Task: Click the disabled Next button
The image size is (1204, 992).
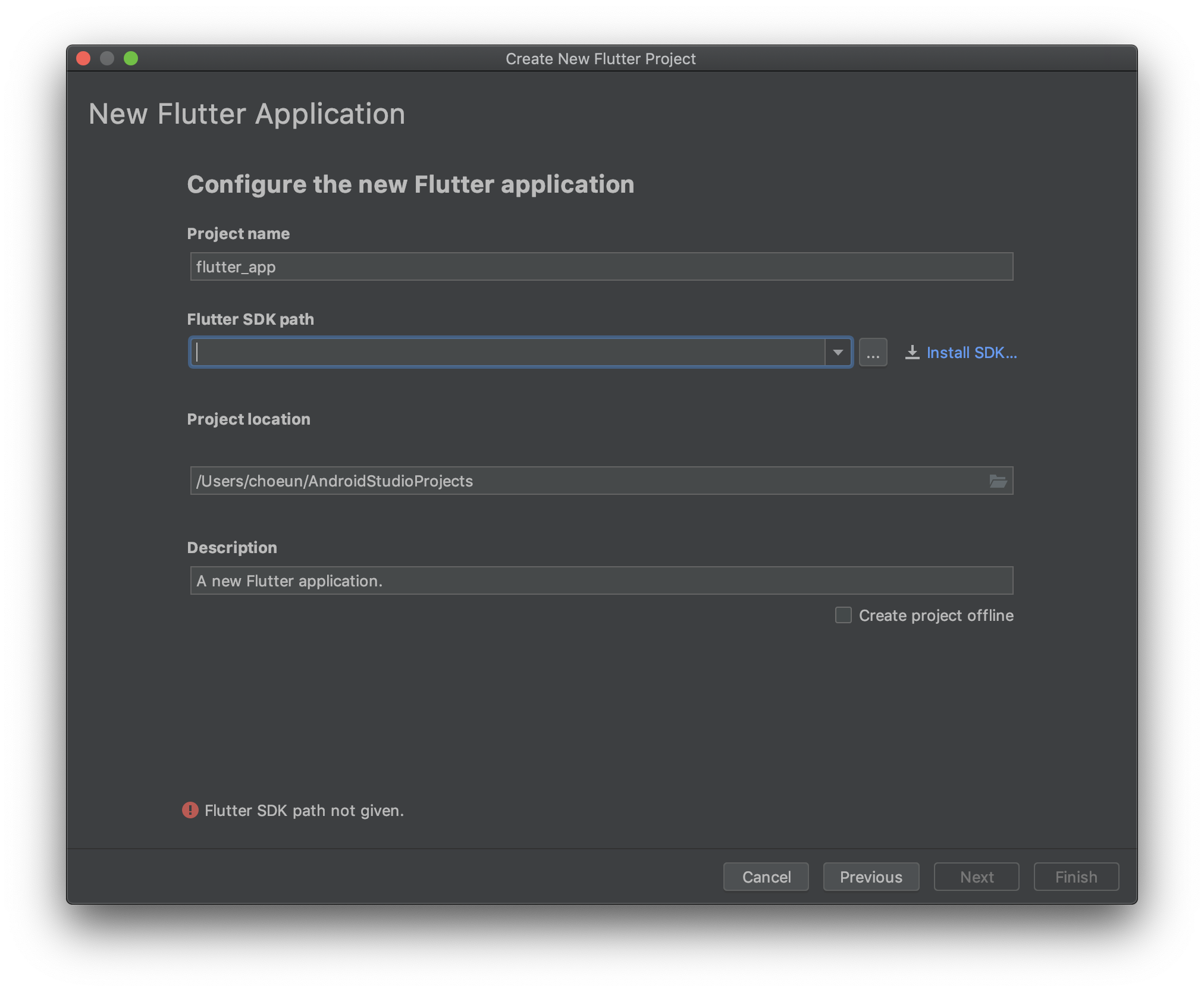Action: (976, 877)
